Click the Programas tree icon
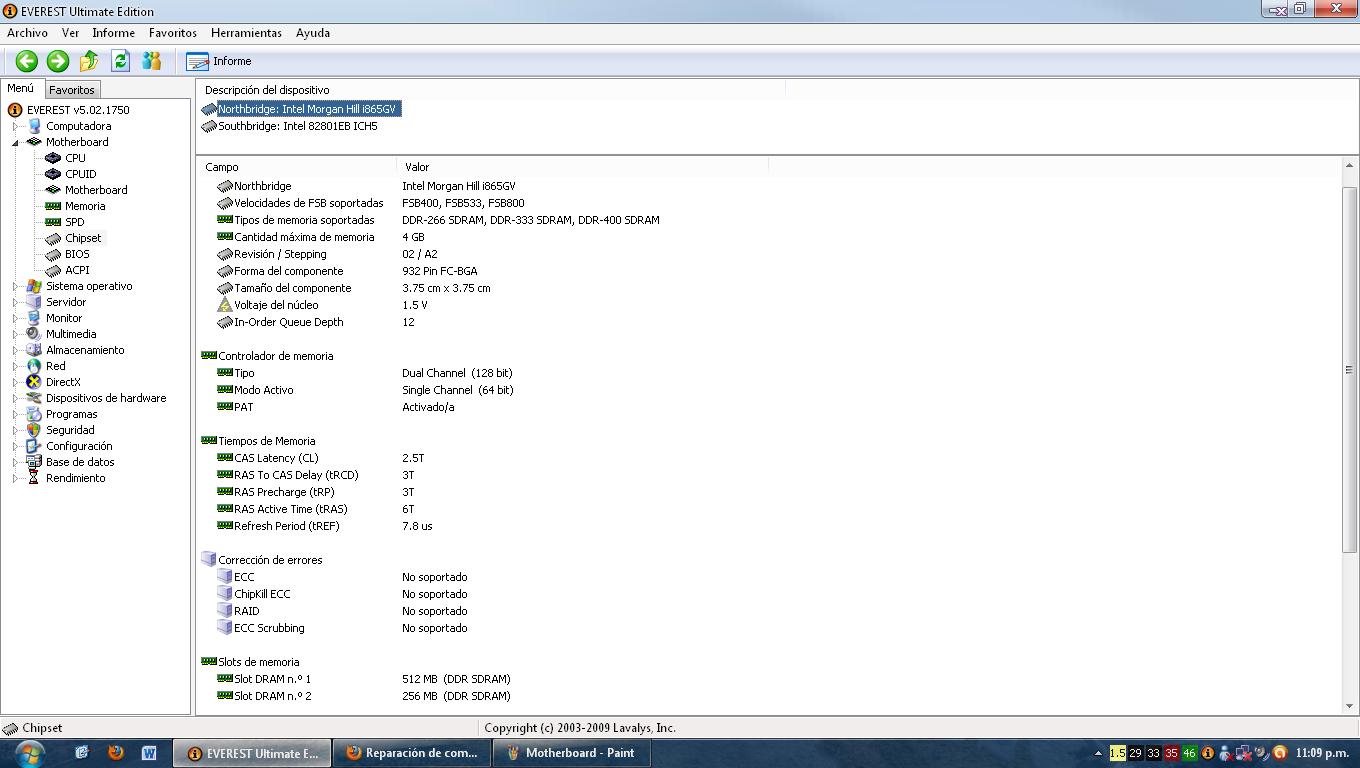The width and height of the screenshot is (1360, 768). click(x=34, y=414)
